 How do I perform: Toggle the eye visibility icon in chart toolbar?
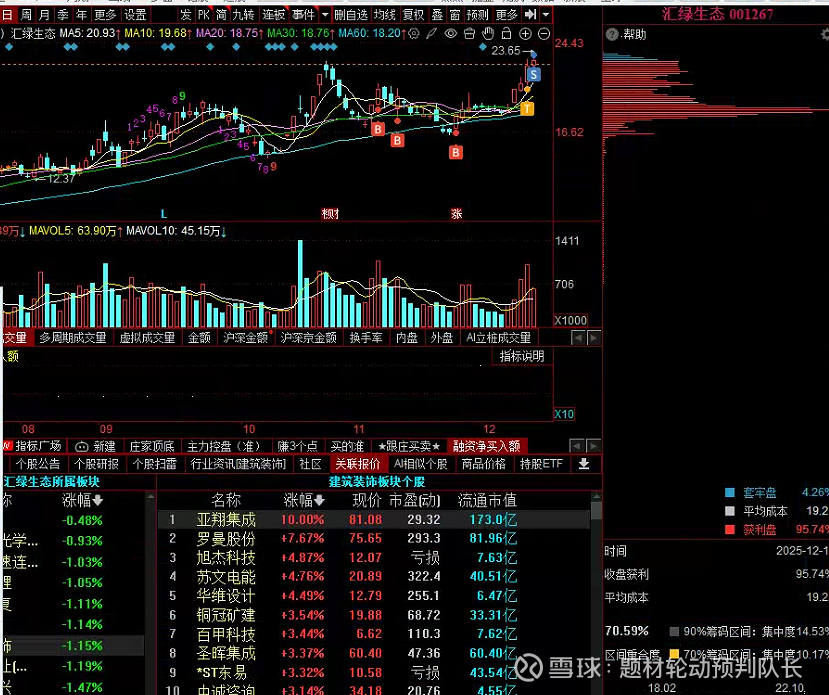[x=450, y=34]
